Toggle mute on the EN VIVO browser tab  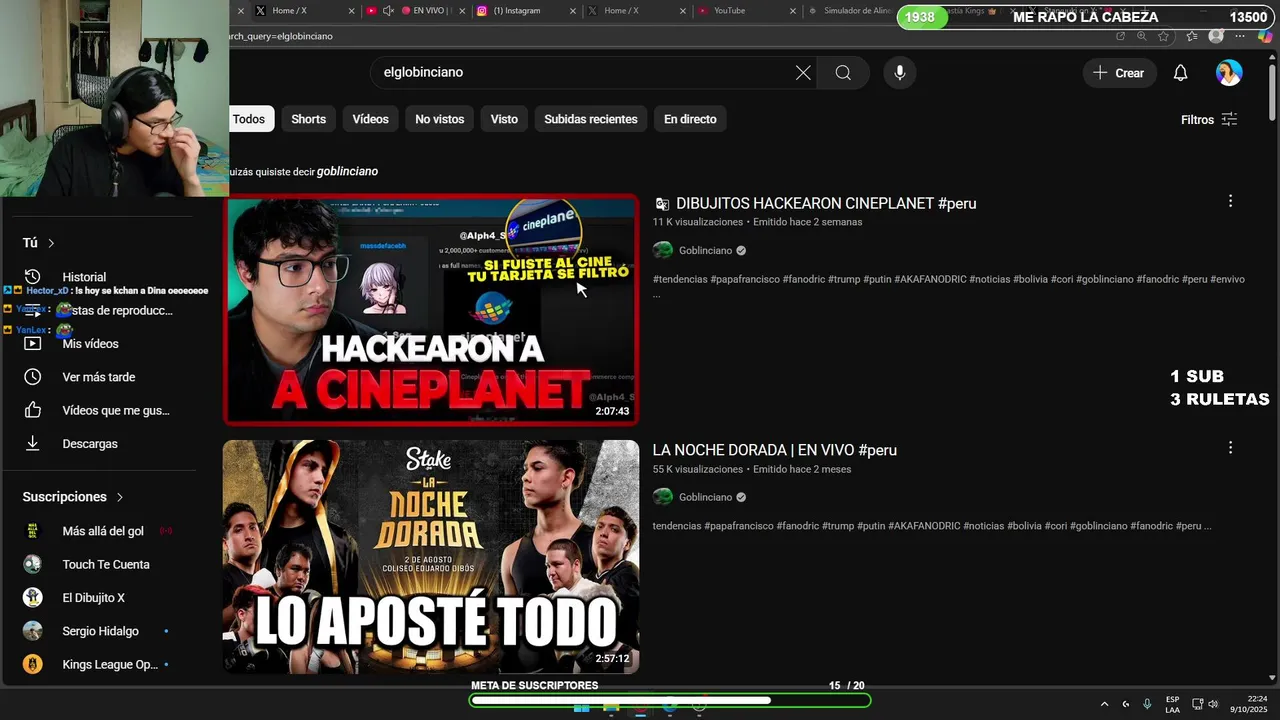(388, 11)
